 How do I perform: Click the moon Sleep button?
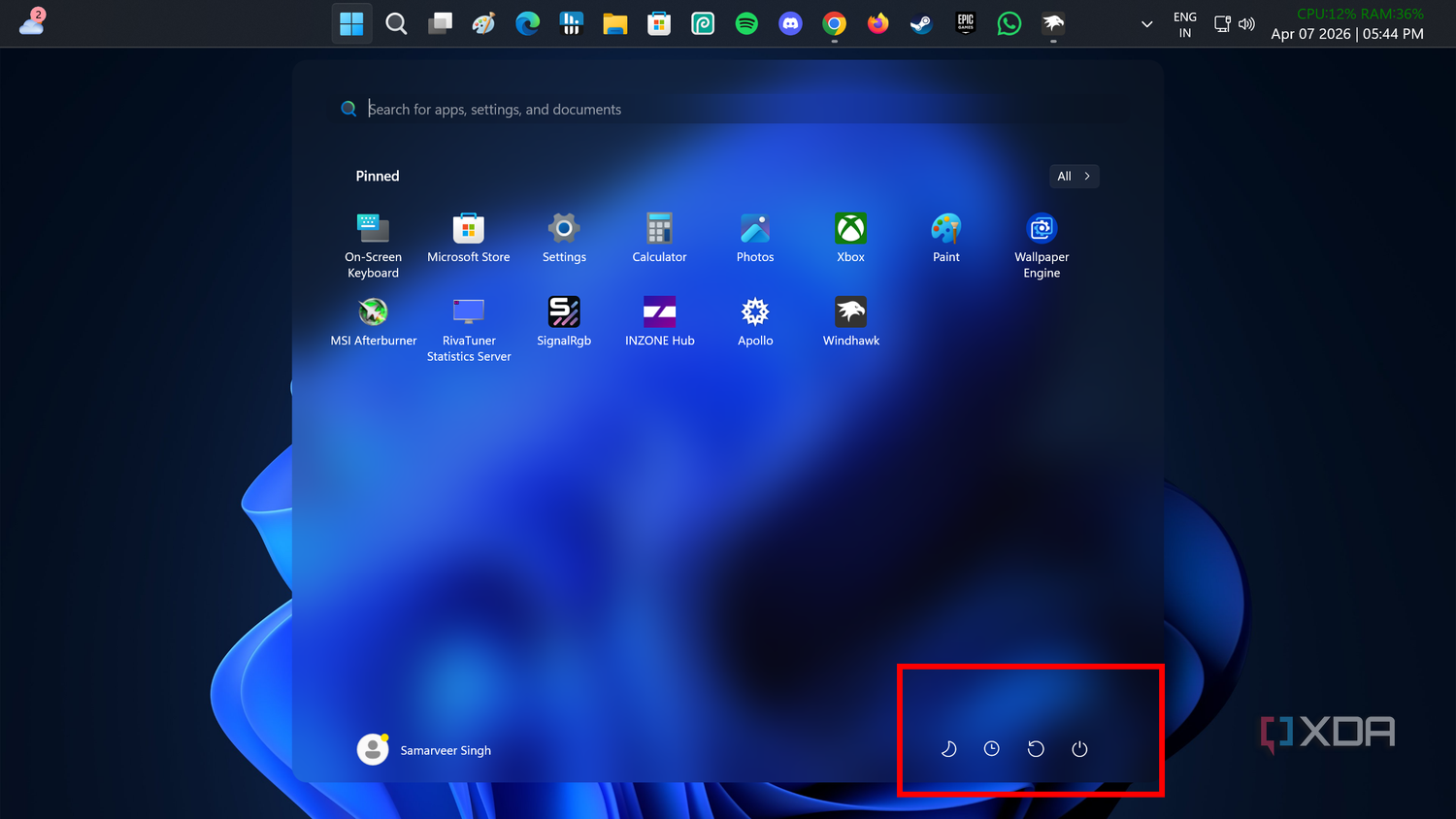(948, 749)
